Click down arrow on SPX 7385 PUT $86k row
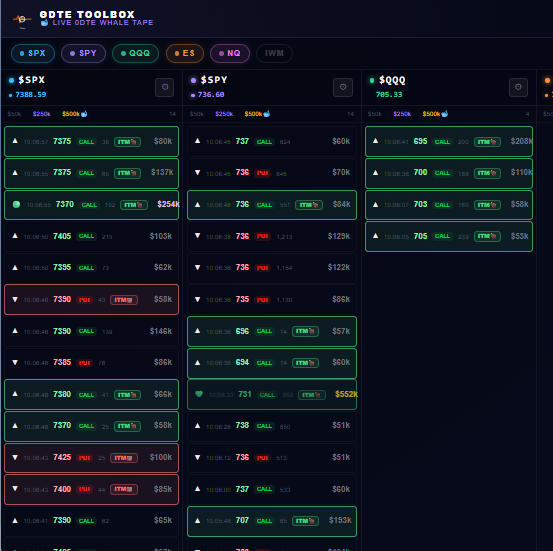Screen dimensions: 553x551 point(15,362)
